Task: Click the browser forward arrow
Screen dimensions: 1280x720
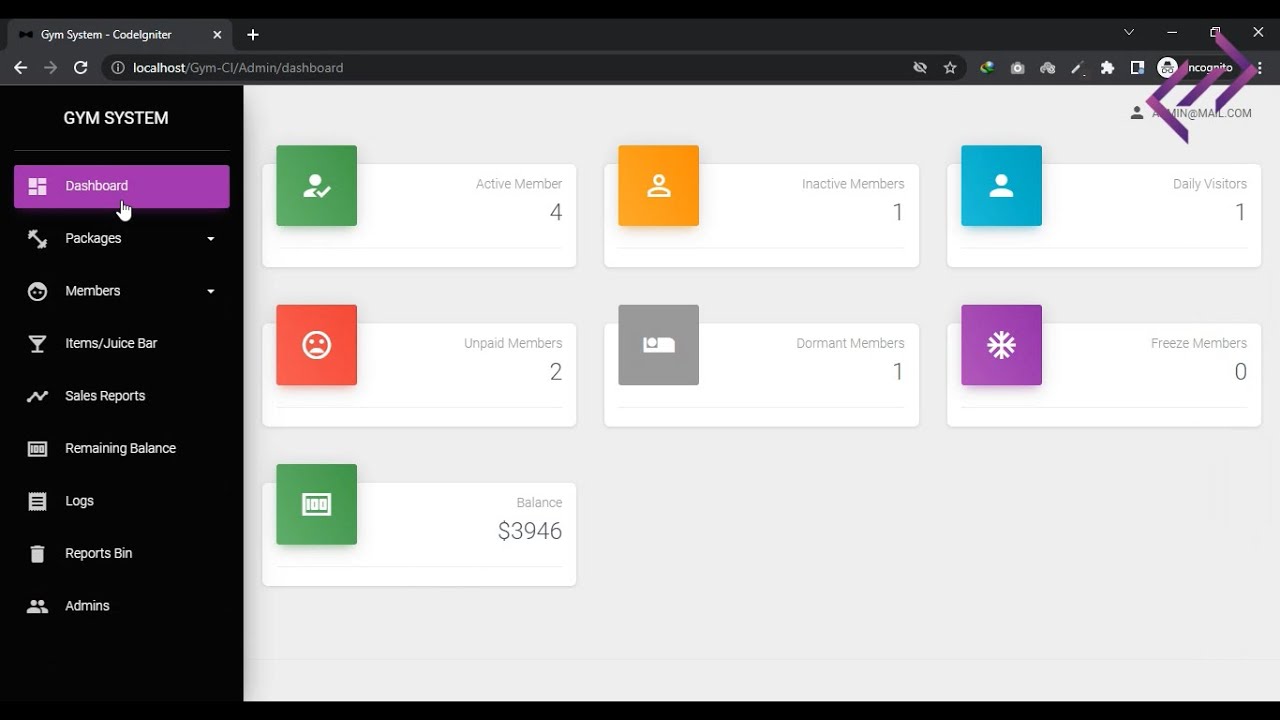Action: [50, 68]
